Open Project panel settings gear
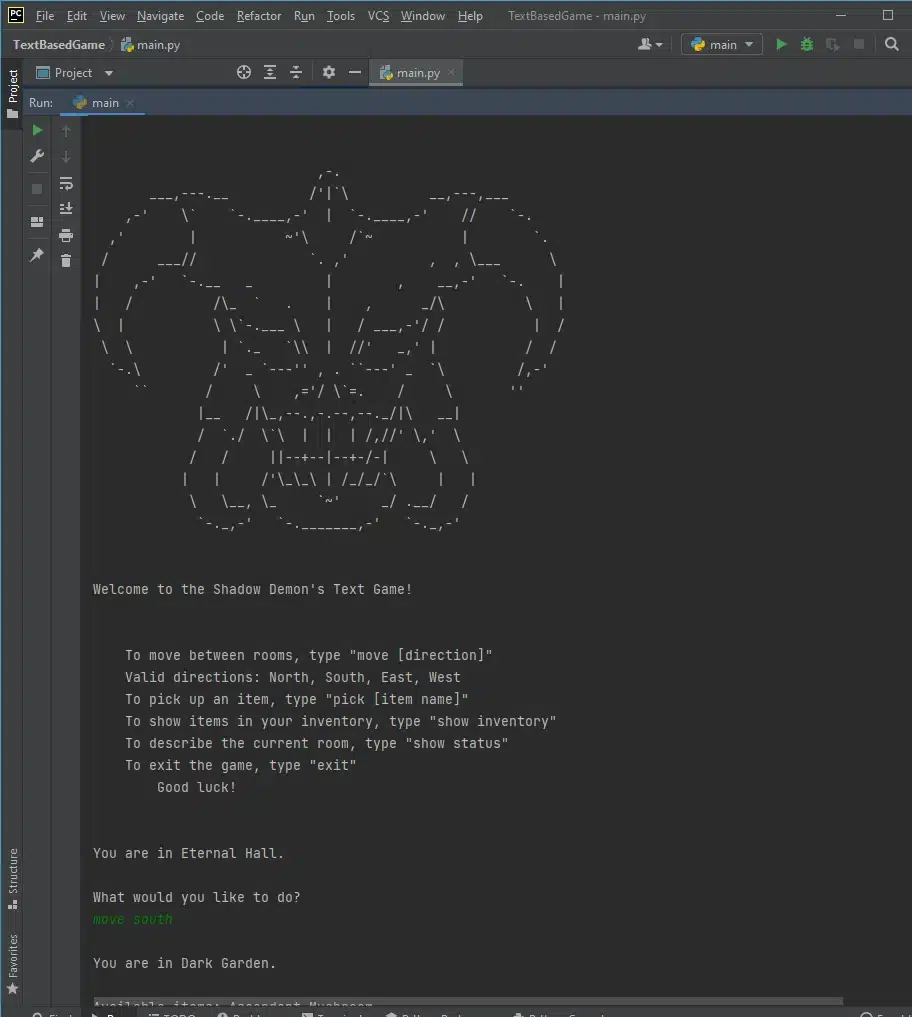This screenshot has height=1017, width=912. (x=329, y=73)
